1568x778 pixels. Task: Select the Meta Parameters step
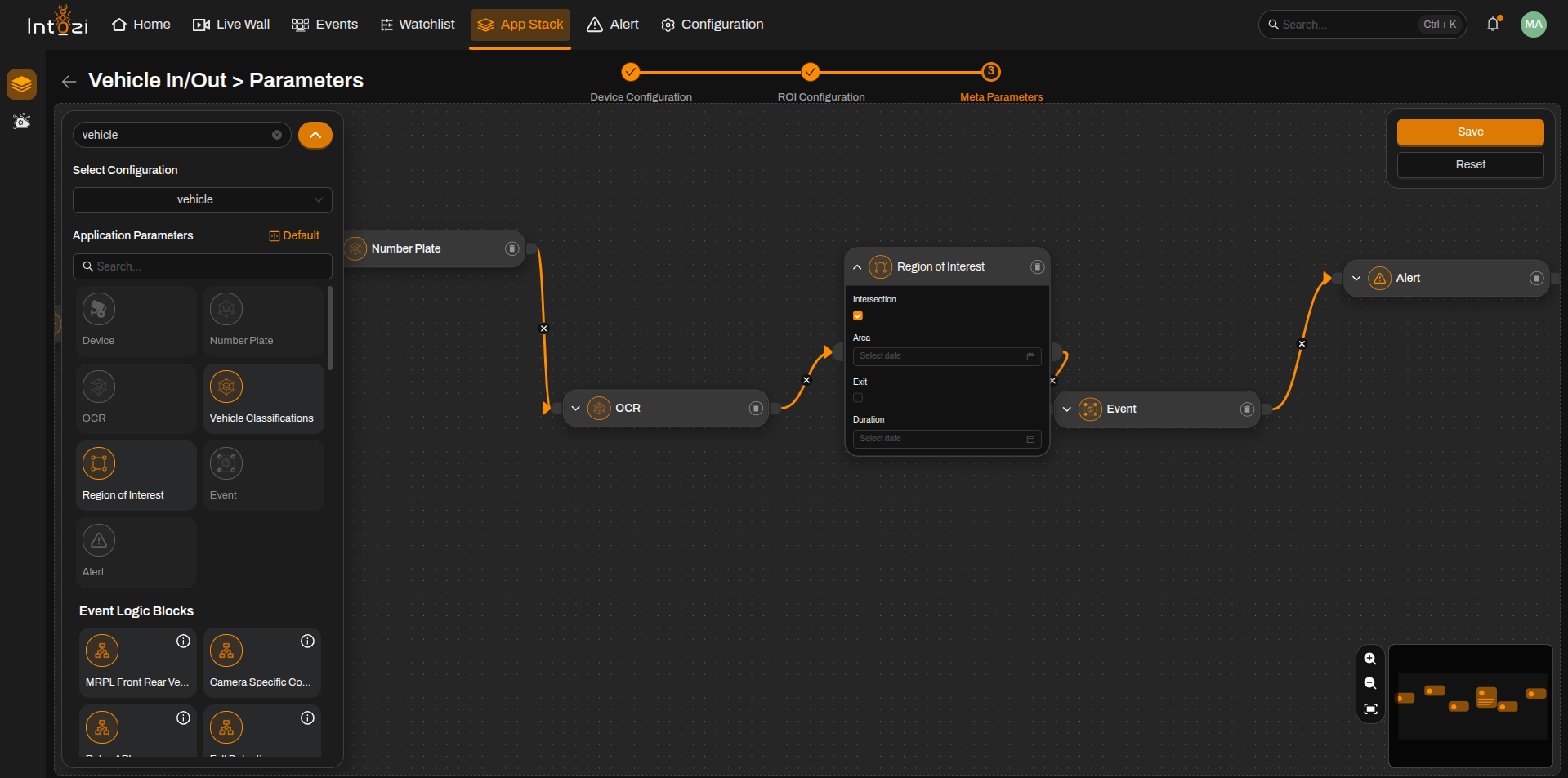991,72
